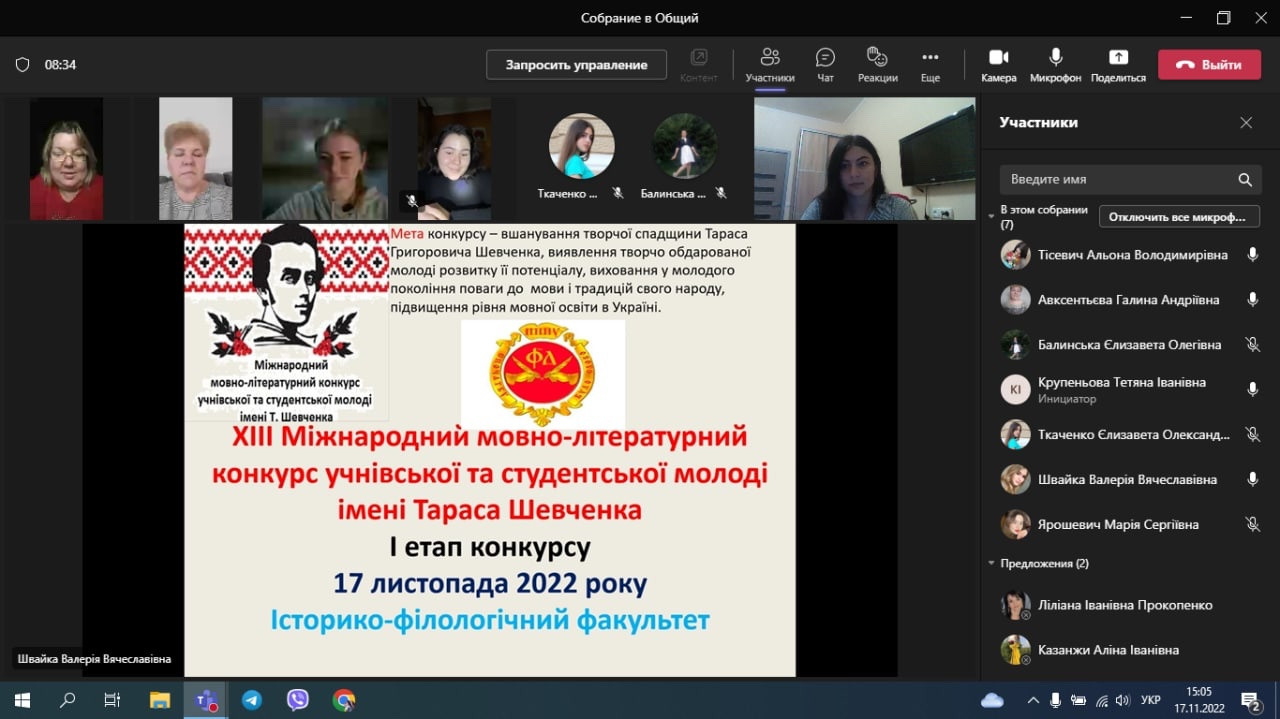Toggle the Camera (Камера) button
Image resolution: width=1280 pixels, height=719 pixels.
tap(998, 65)
